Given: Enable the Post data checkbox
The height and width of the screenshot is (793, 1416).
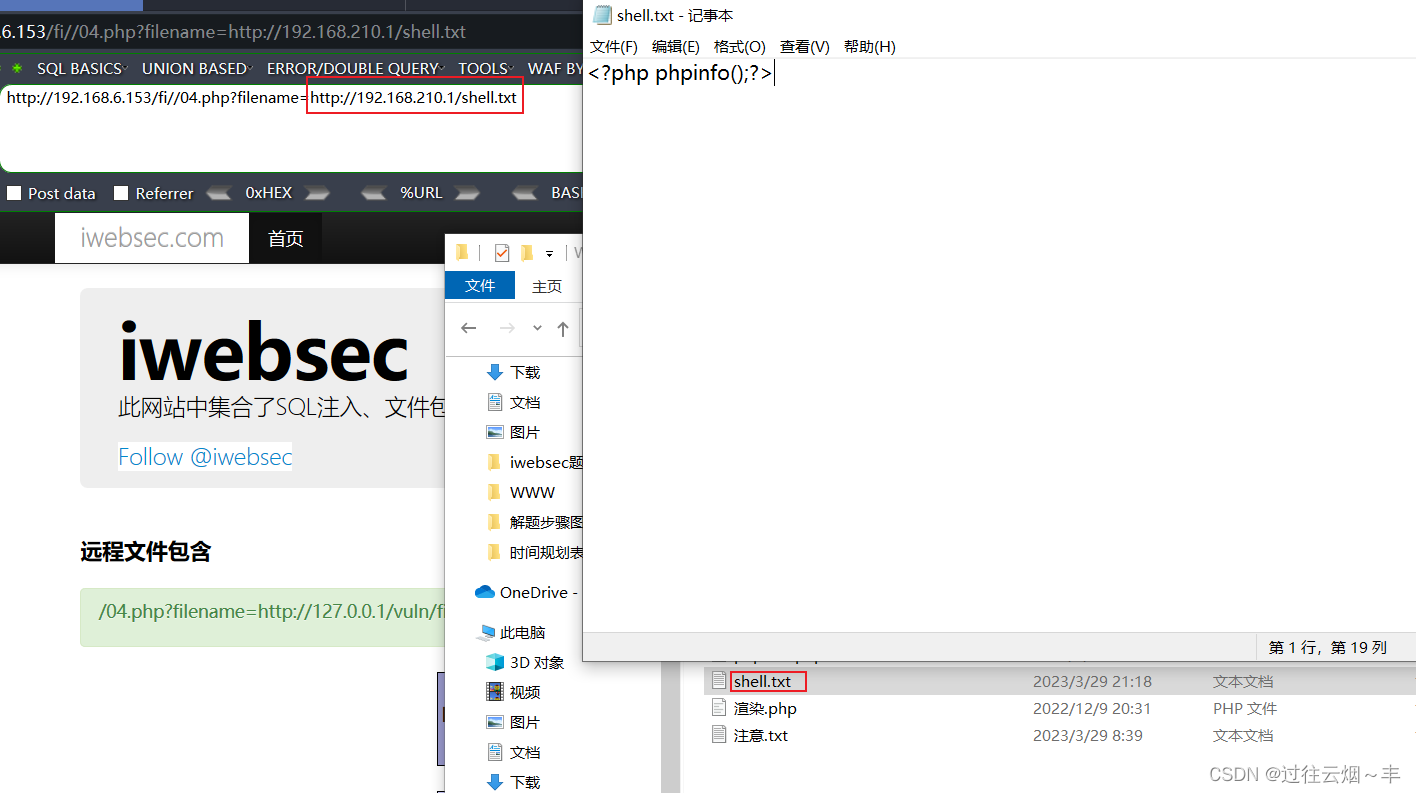Looking at the screenshot, I should (14, 193).
